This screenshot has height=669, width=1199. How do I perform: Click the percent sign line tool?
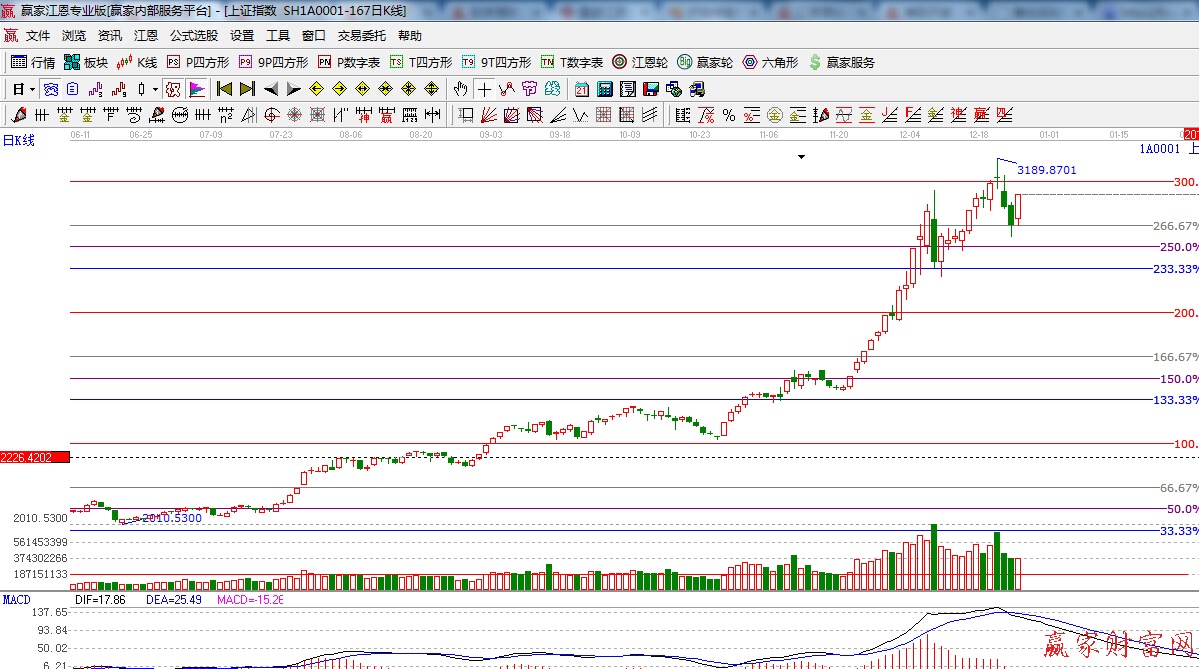[729, 115]
